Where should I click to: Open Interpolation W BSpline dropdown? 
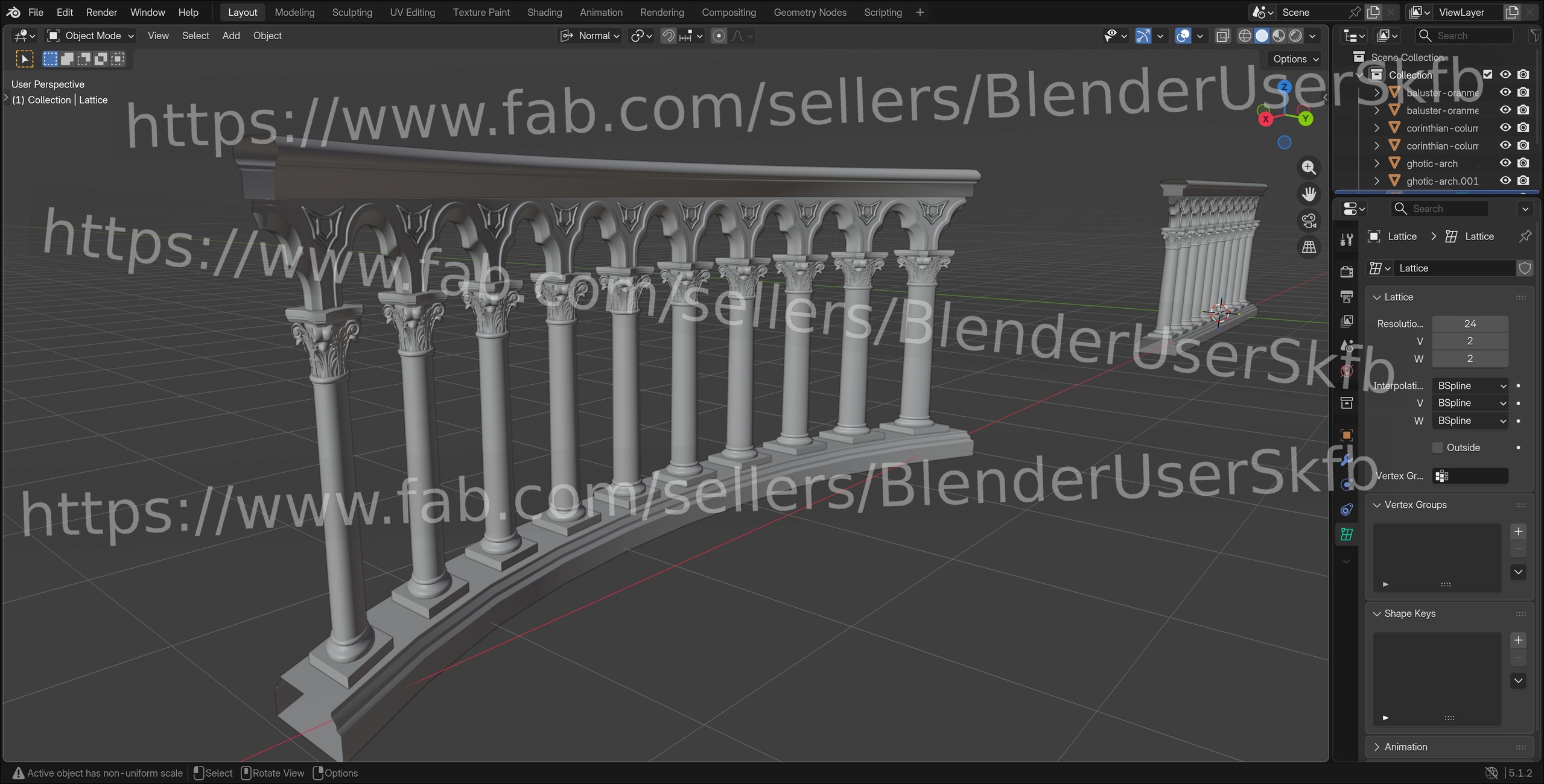click(1470, 420)
